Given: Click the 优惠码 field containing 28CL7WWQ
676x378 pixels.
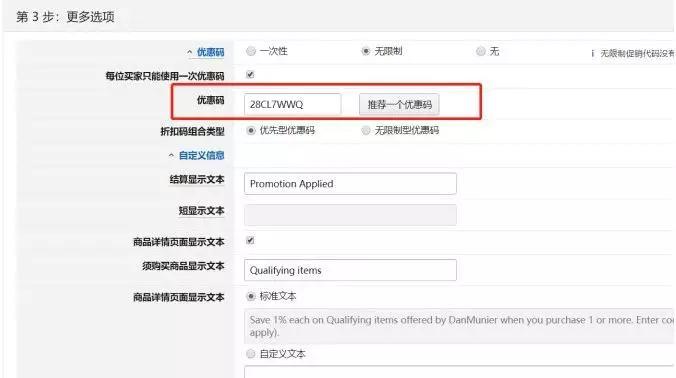Looking at the screenshot, I should tap(292, 104).
